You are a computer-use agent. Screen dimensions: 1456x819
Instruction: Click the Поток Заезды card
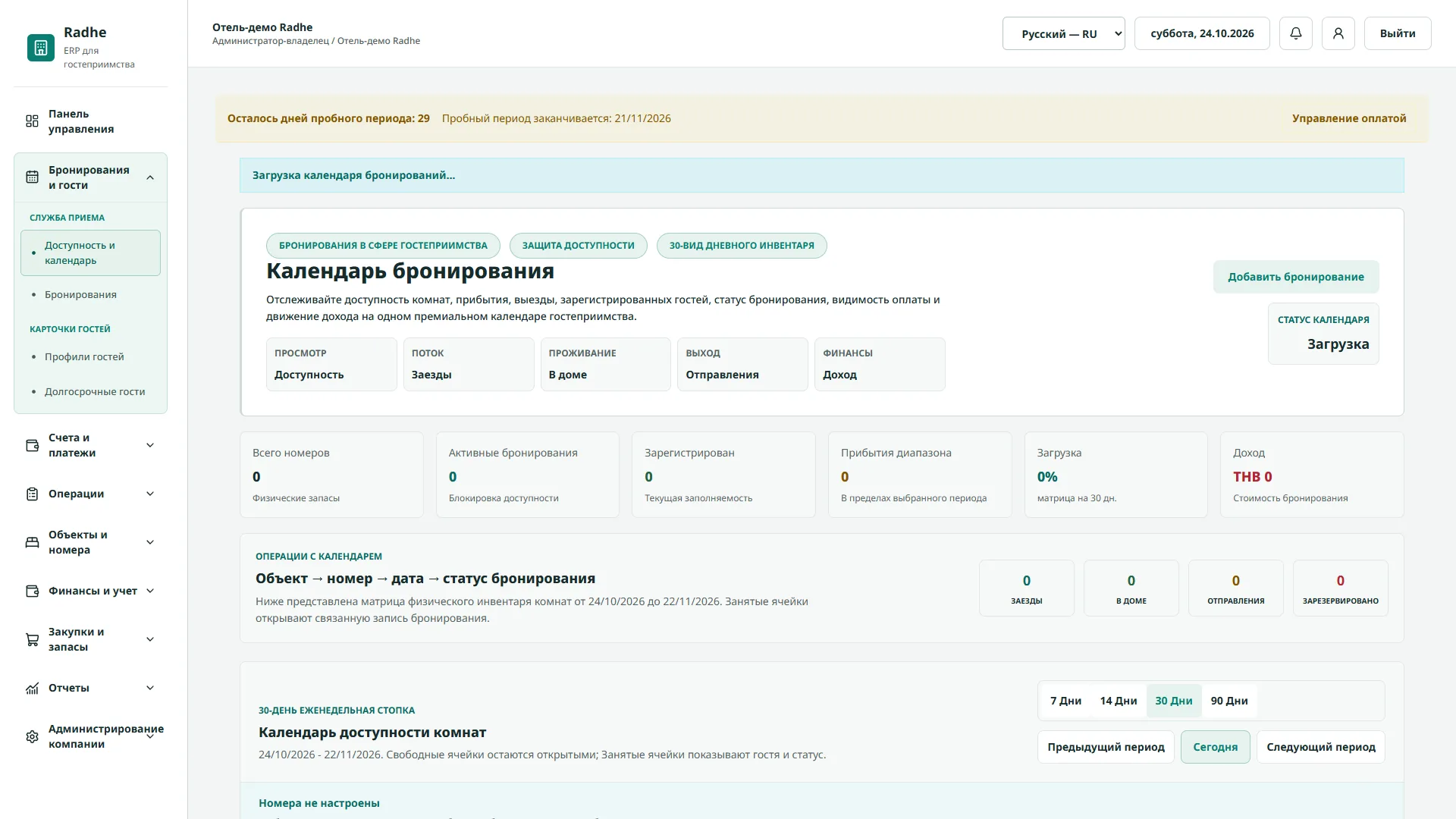[469, 364]
